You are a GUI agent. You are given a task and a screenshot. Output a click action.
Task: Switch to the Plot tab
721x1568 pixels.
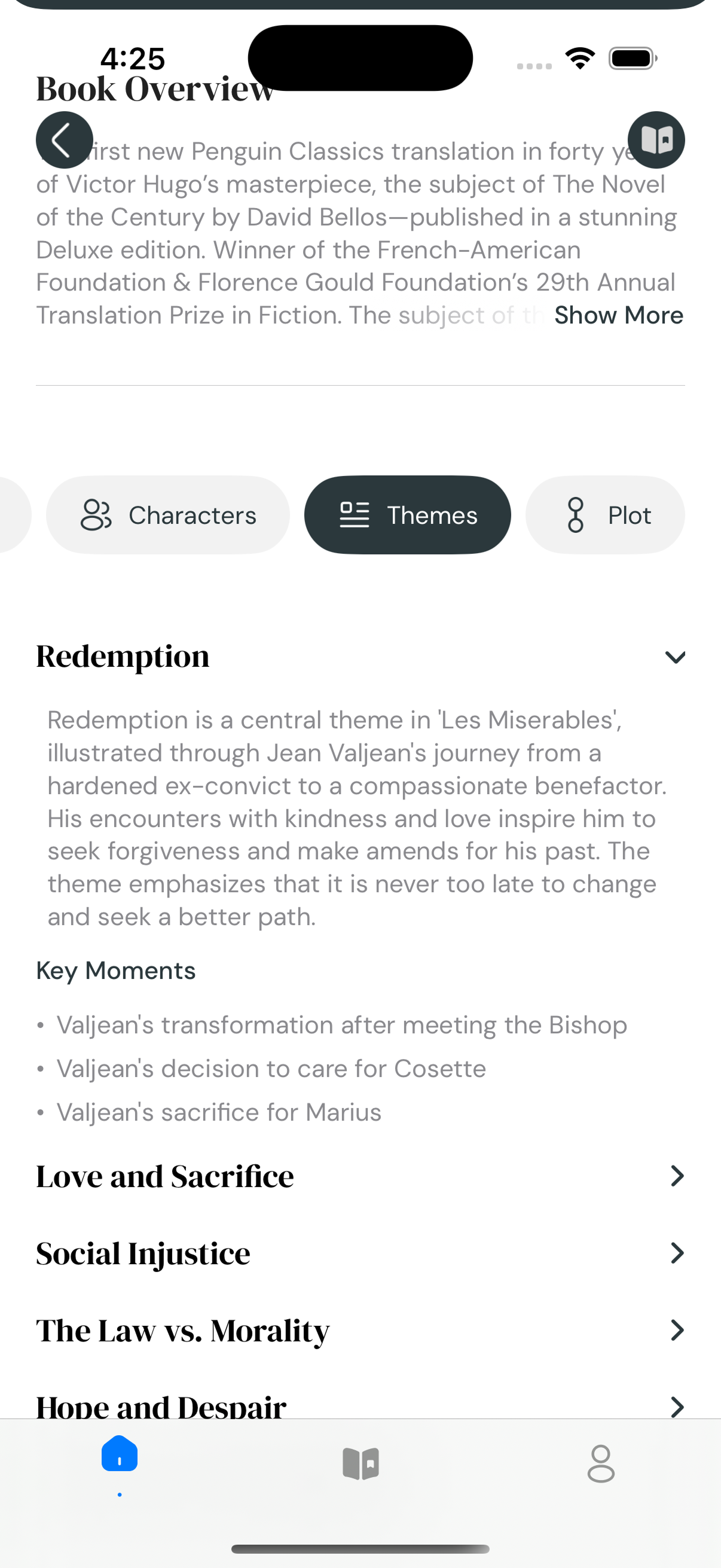click(605, 515)
